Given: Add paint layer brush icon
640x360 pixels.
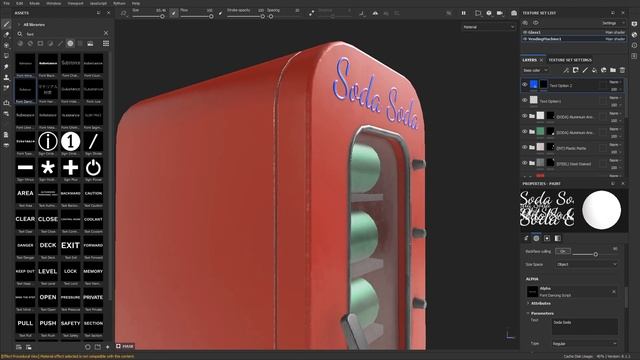Looking at the screenshot, I should pos(585,70).
